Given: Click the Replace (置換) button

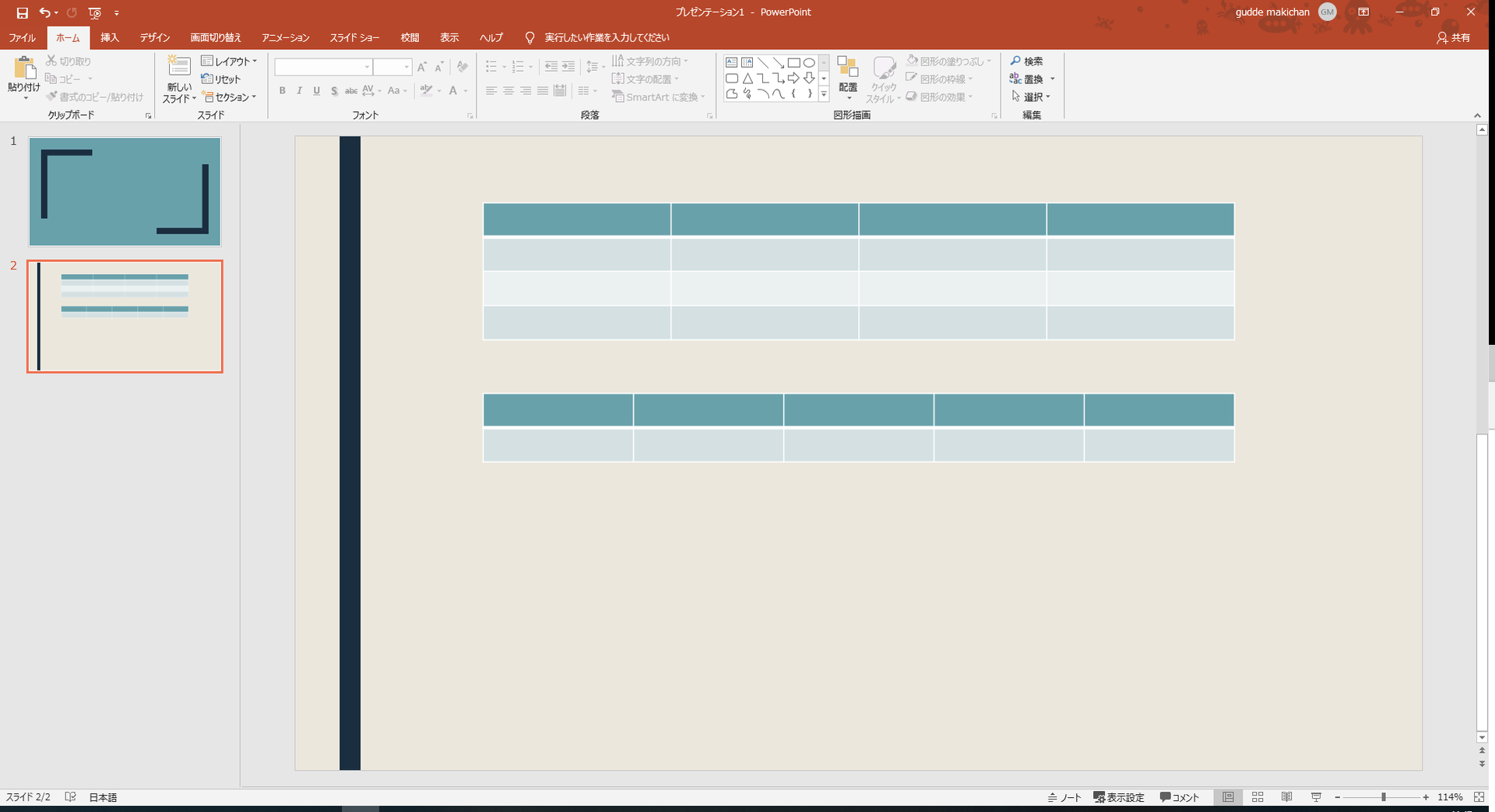Looking at the screenshot, I should point(1026,79).
